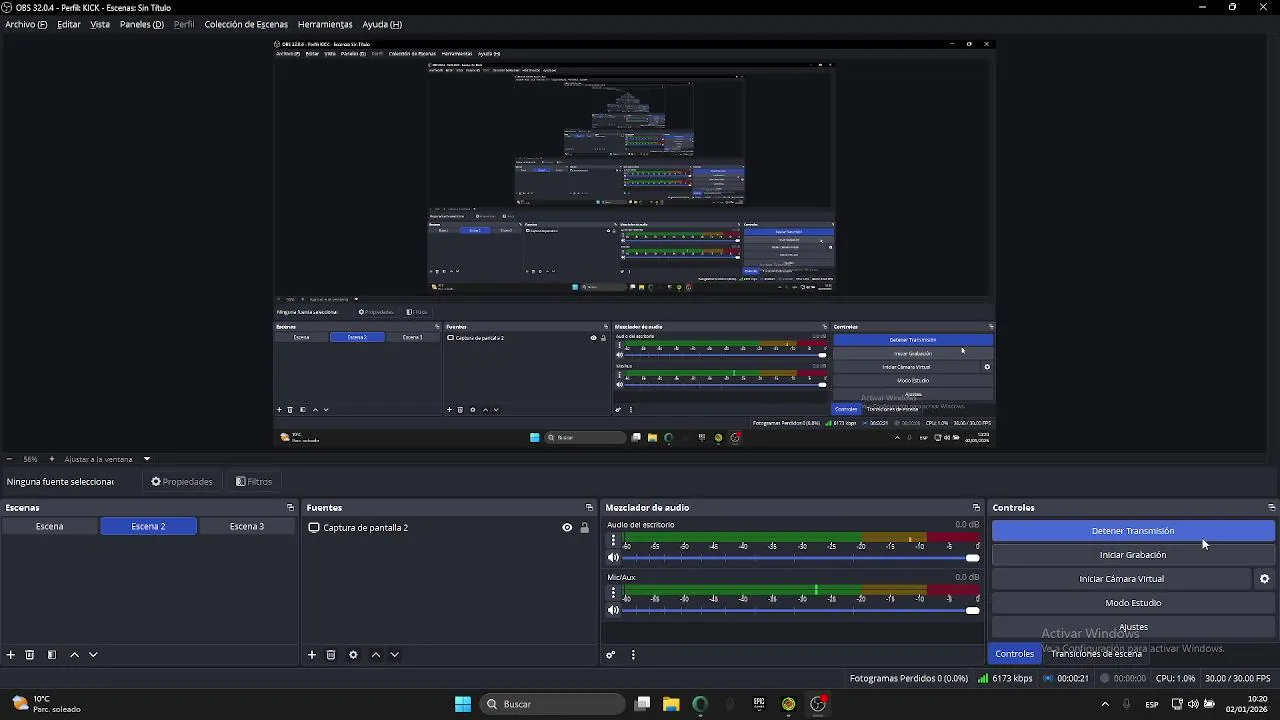Click OBS Studio icon in taskbar
This screenshot has height=720, width=1280.
[x=818, y=704]
